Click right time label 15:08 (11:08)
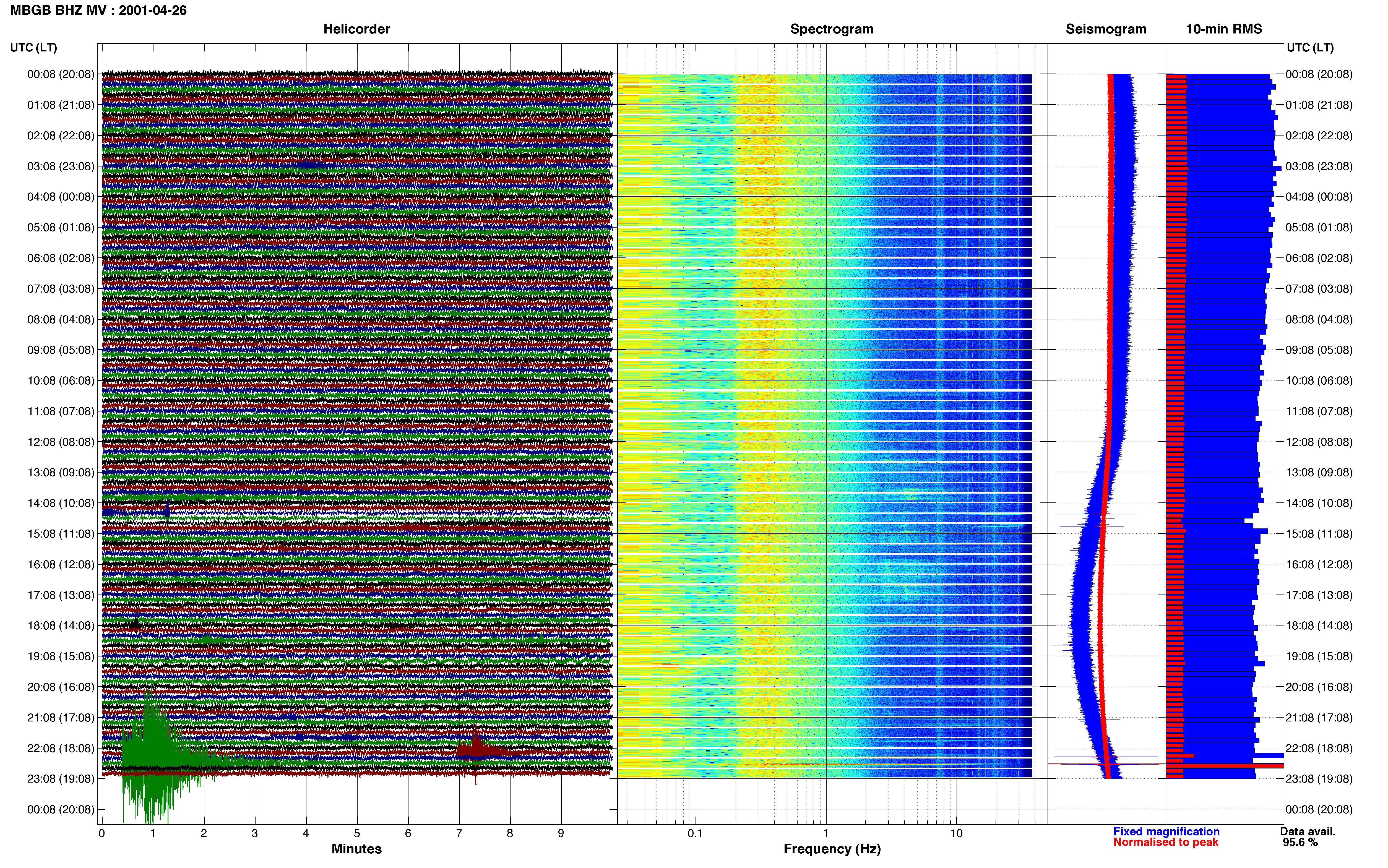 1319,534
